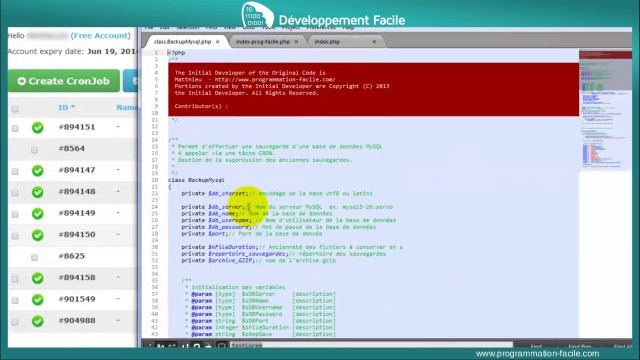Click the 'private $db_password' code line
The width and height of the screenshot is (640, 360).
tap(278, 227)
